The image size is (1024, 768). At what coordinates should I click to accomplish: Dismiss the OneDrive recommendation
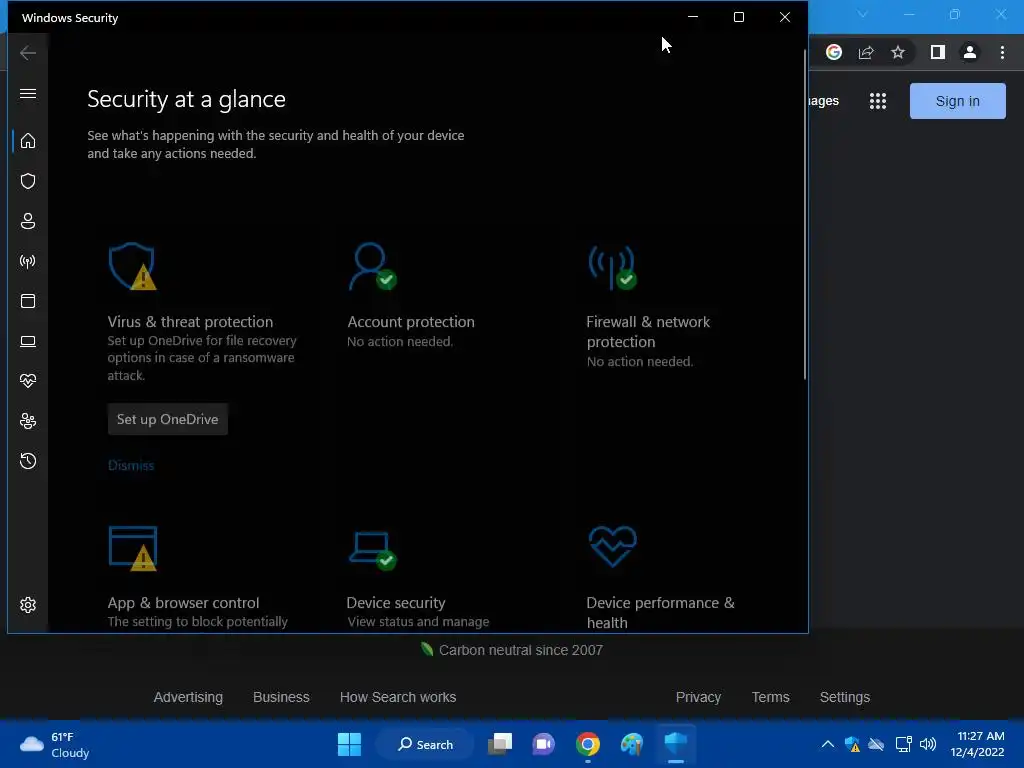click(131, 466)
